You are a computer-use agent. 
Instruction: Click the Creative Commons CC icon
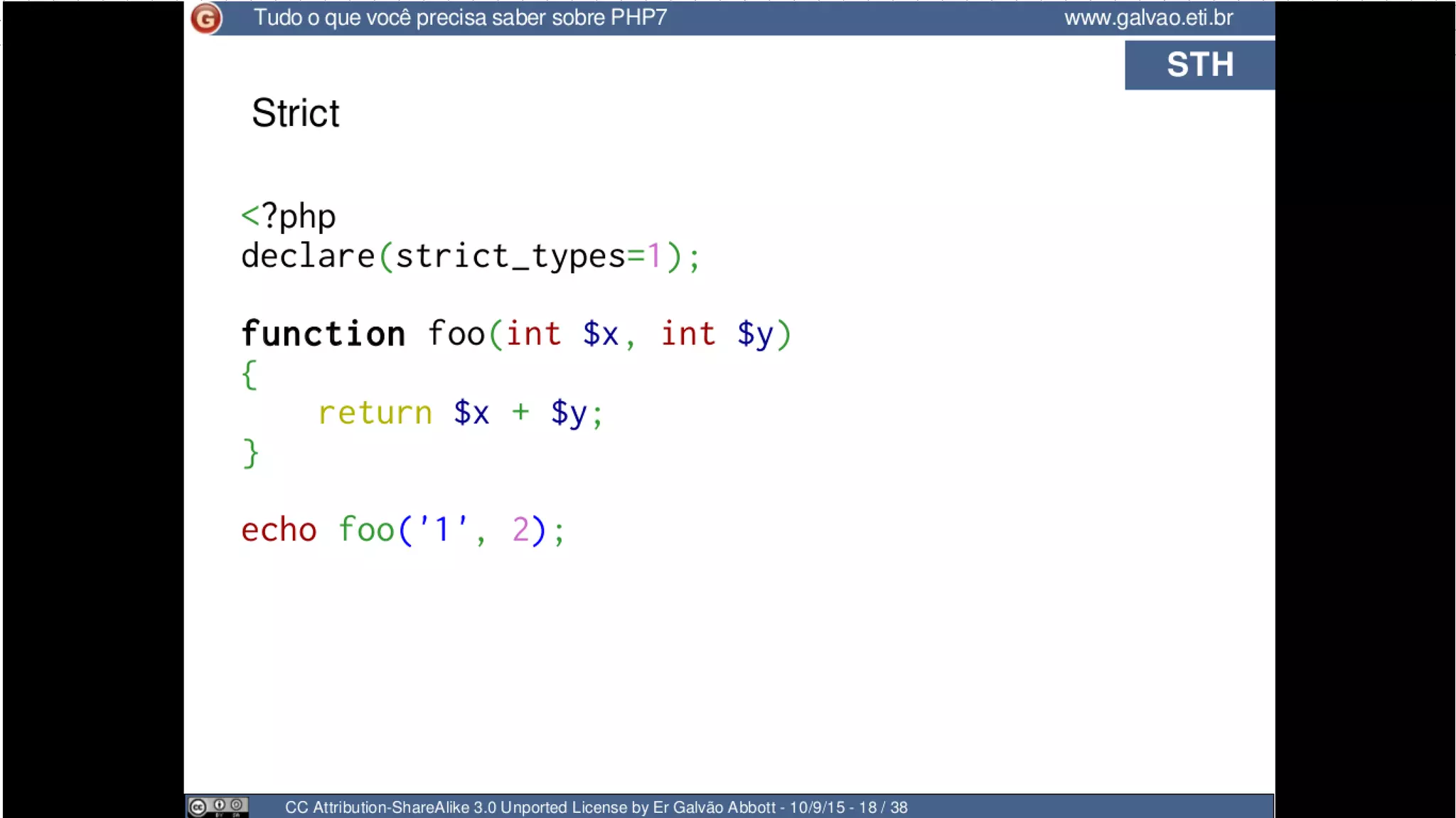click(198, 807)
